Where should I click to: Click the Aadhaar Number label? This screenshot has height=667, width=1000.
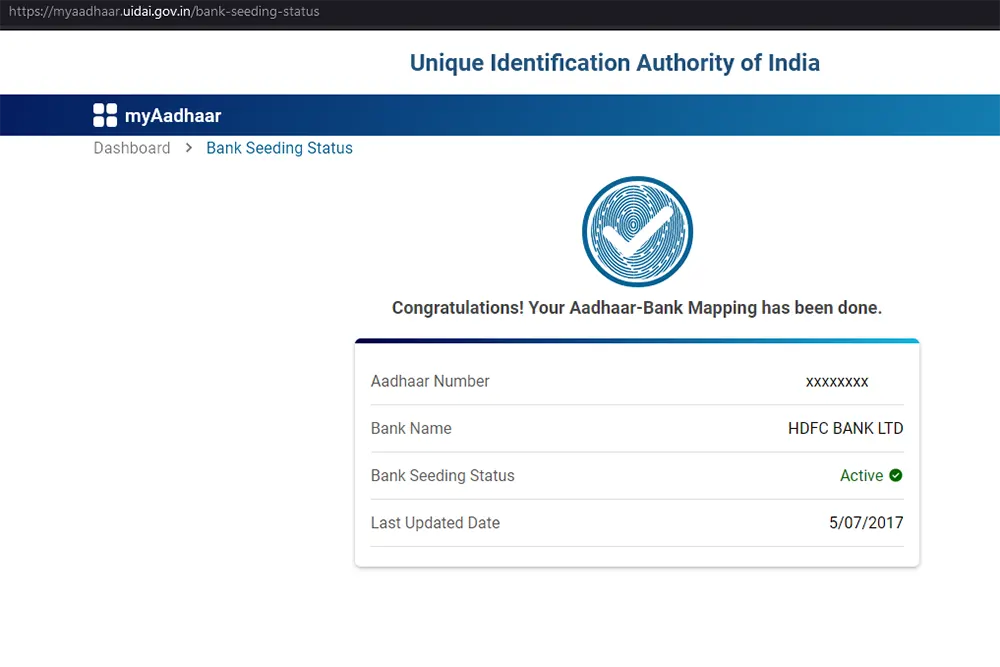click(430, 381)
